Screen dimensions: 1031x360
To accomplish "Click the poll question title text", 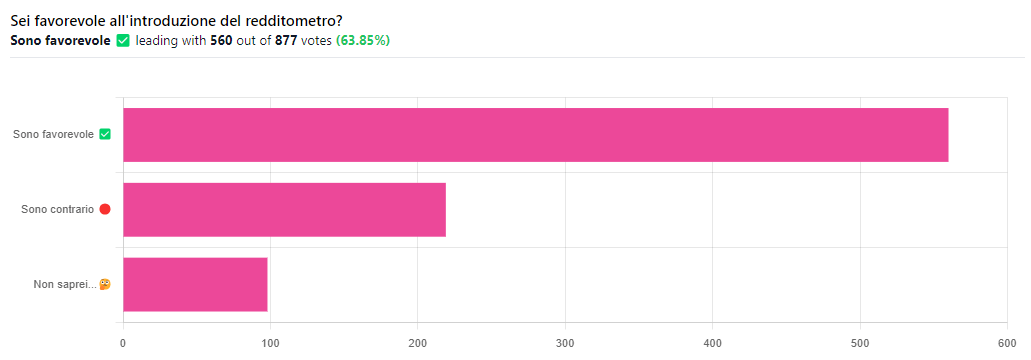I will coord(176,20).
